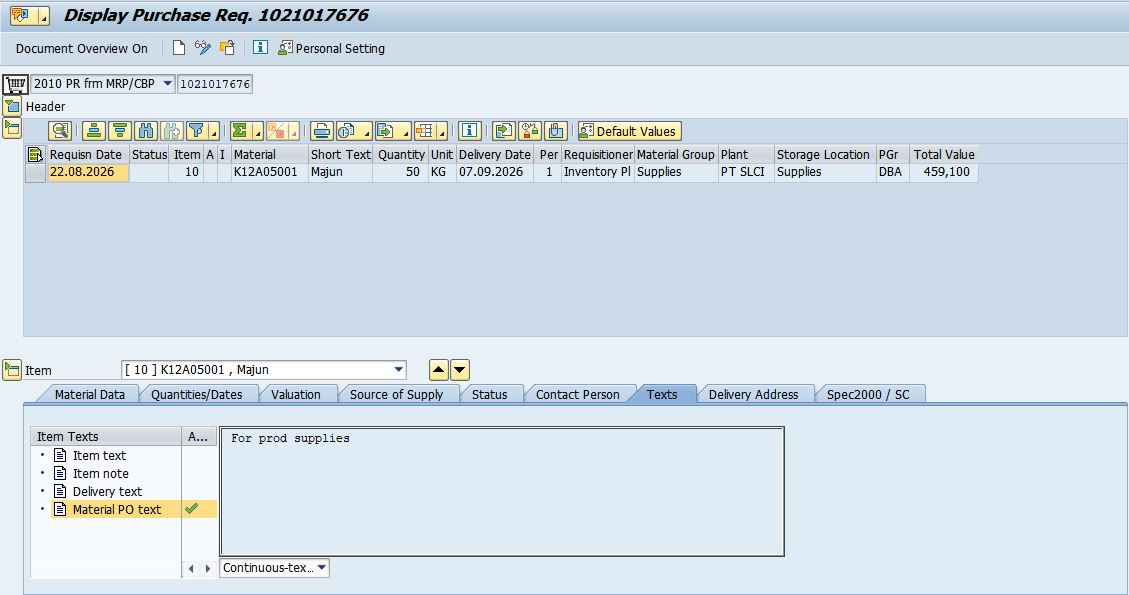Viewport: 1129px width, 595px height.
Task: Open the Find binoculars tool
Action: (146, 131)
